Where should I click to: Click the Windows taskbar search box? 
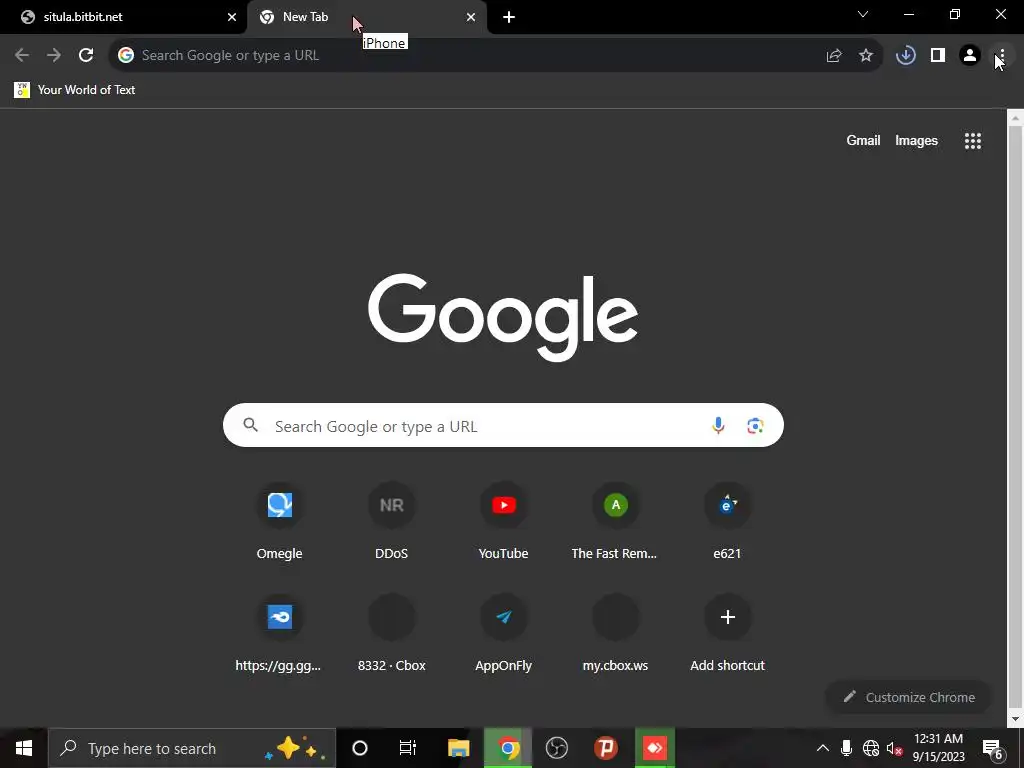tap(192, 748)
